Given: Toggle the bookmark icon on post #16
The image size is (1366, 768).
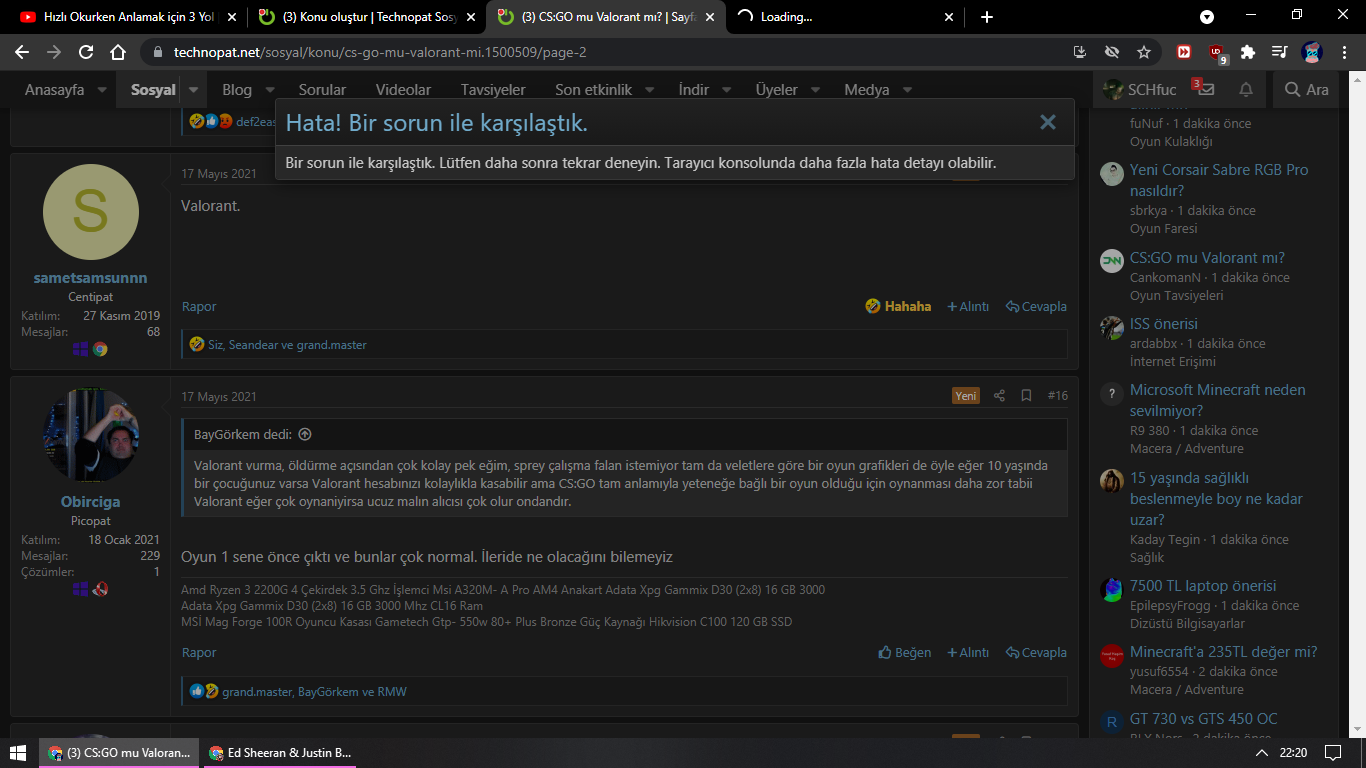Looking at the screenshot, I should [1026, 396].
